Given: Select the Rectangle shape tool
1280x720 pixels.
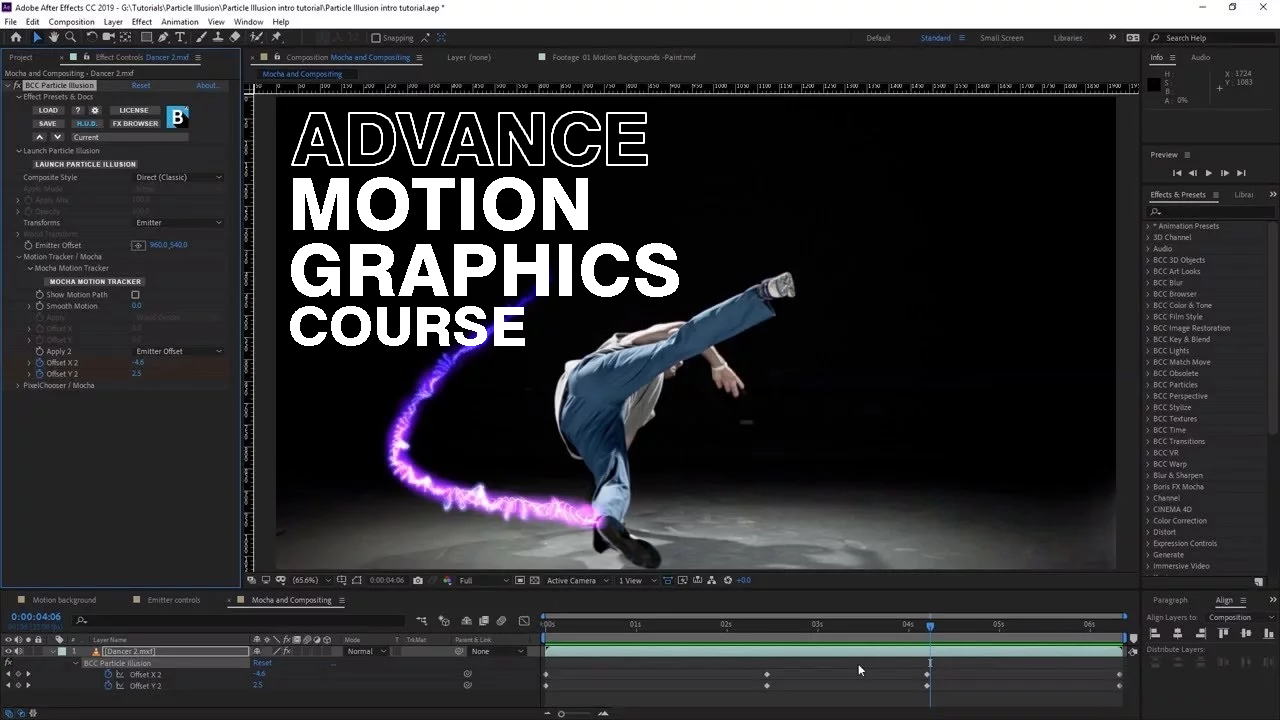Looking at the screenshot, I should 146,37.
